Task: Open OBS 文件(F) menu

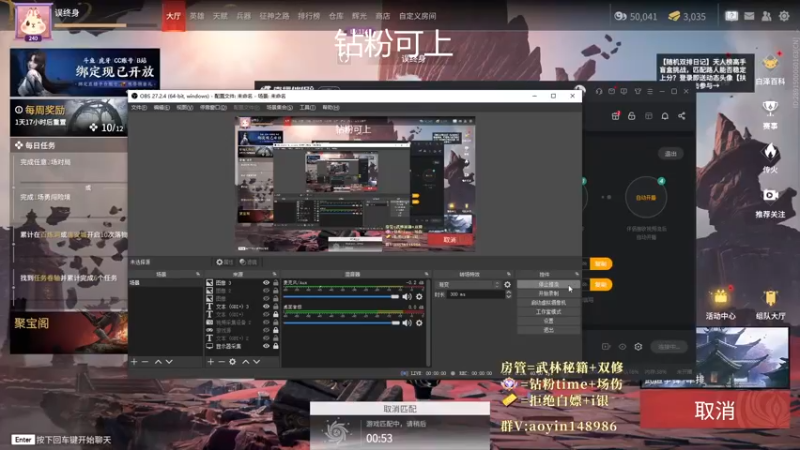Action: (x=139, y=108)
